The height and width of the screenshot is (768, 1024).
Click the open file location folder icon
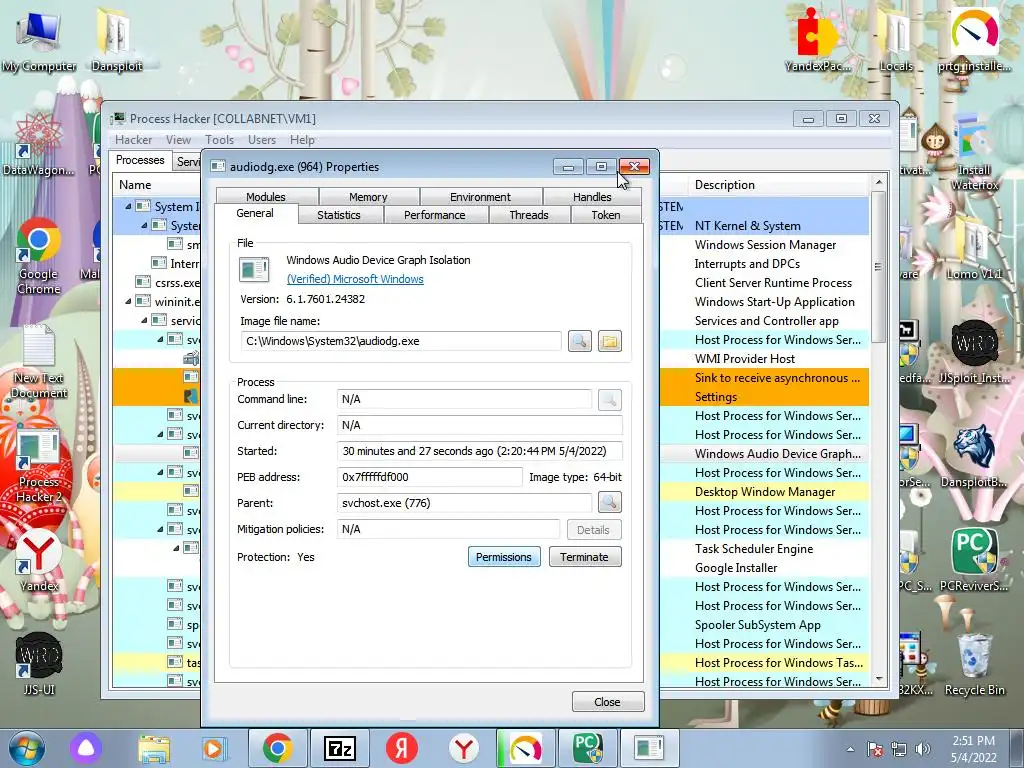(x=609, y=341)
